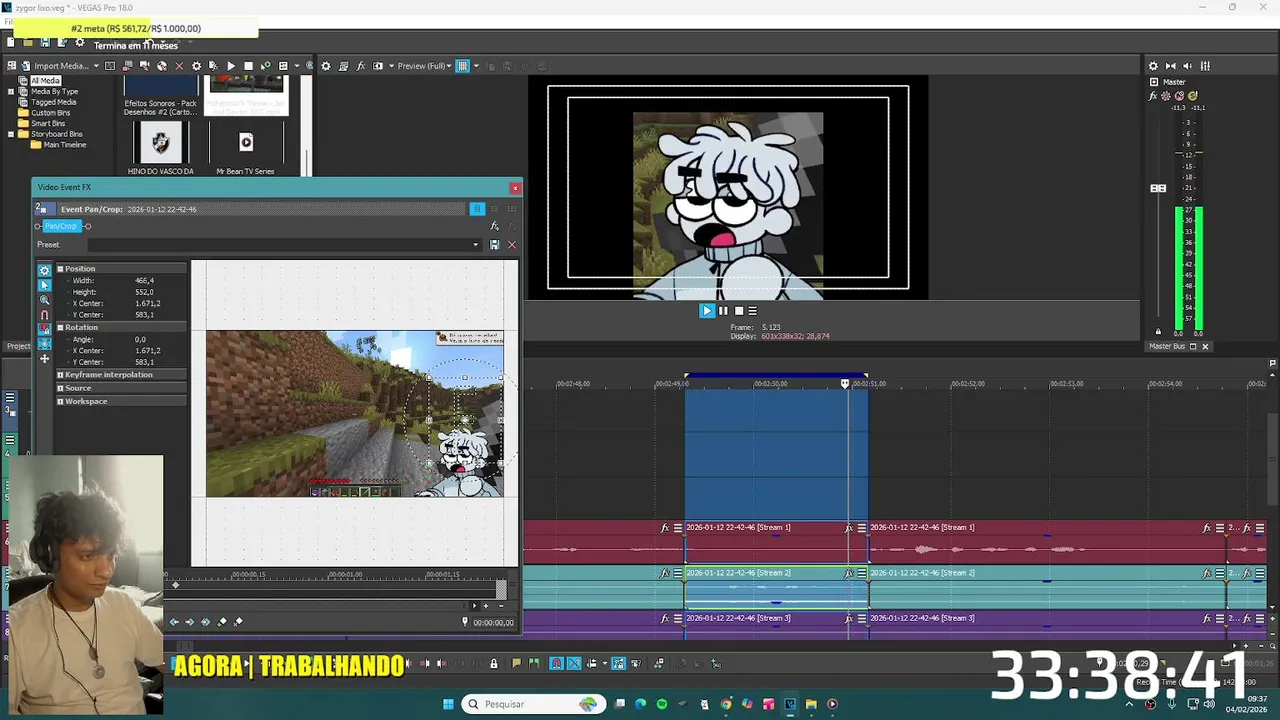This screenshot has width=1280, height=720.
Task: Play the video preview
Action: coord(707,311)
